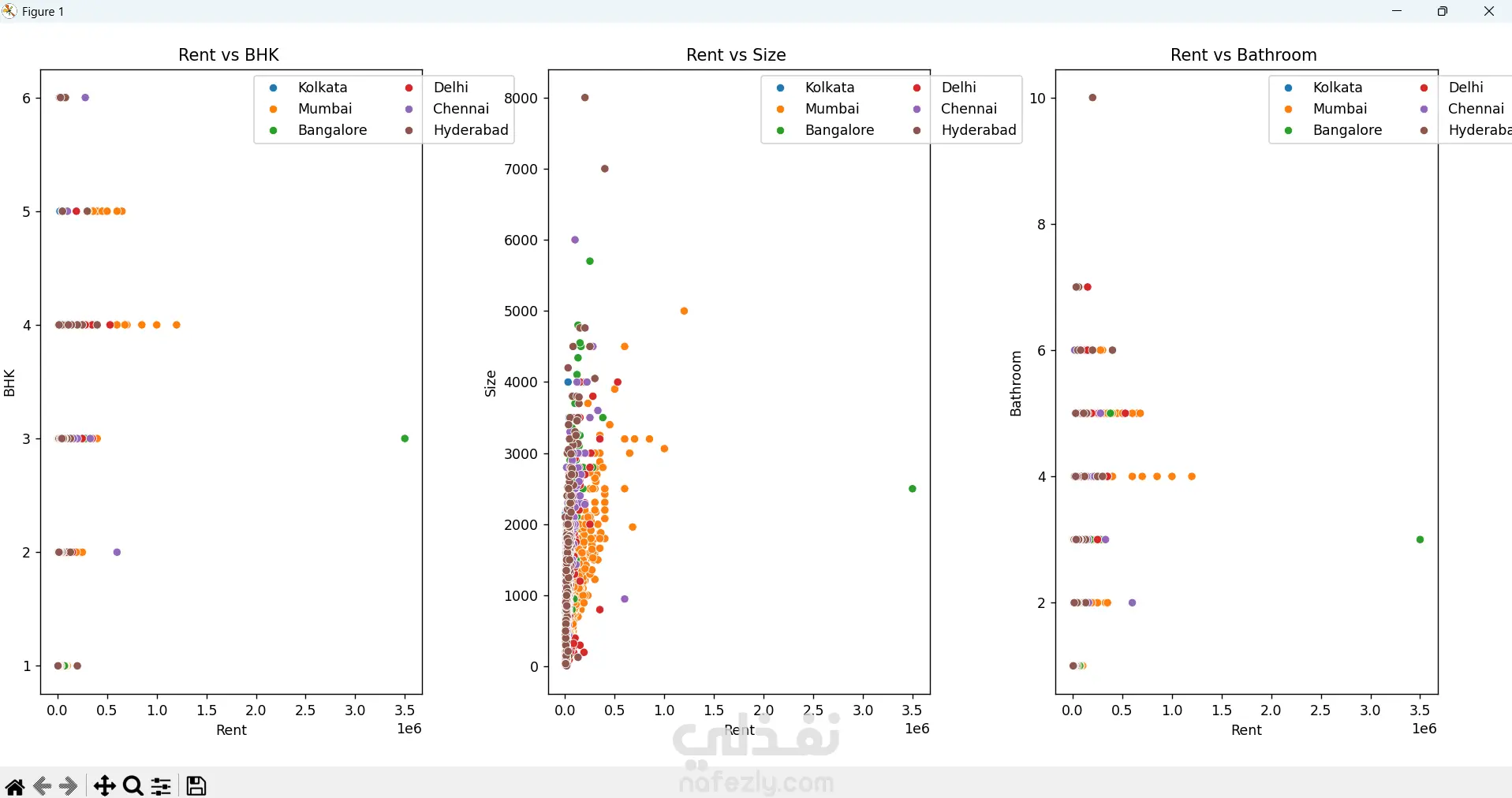Go forward to the next view
1512x798 pixels.
(x=69, y=786)
